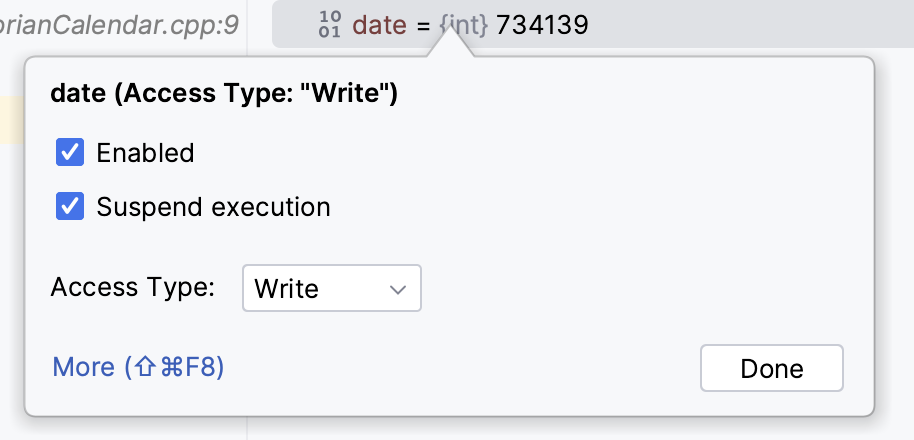Open the Access Type combo box showing Write
The height and width of the screenshot is (440, 914).
[331, 289]
